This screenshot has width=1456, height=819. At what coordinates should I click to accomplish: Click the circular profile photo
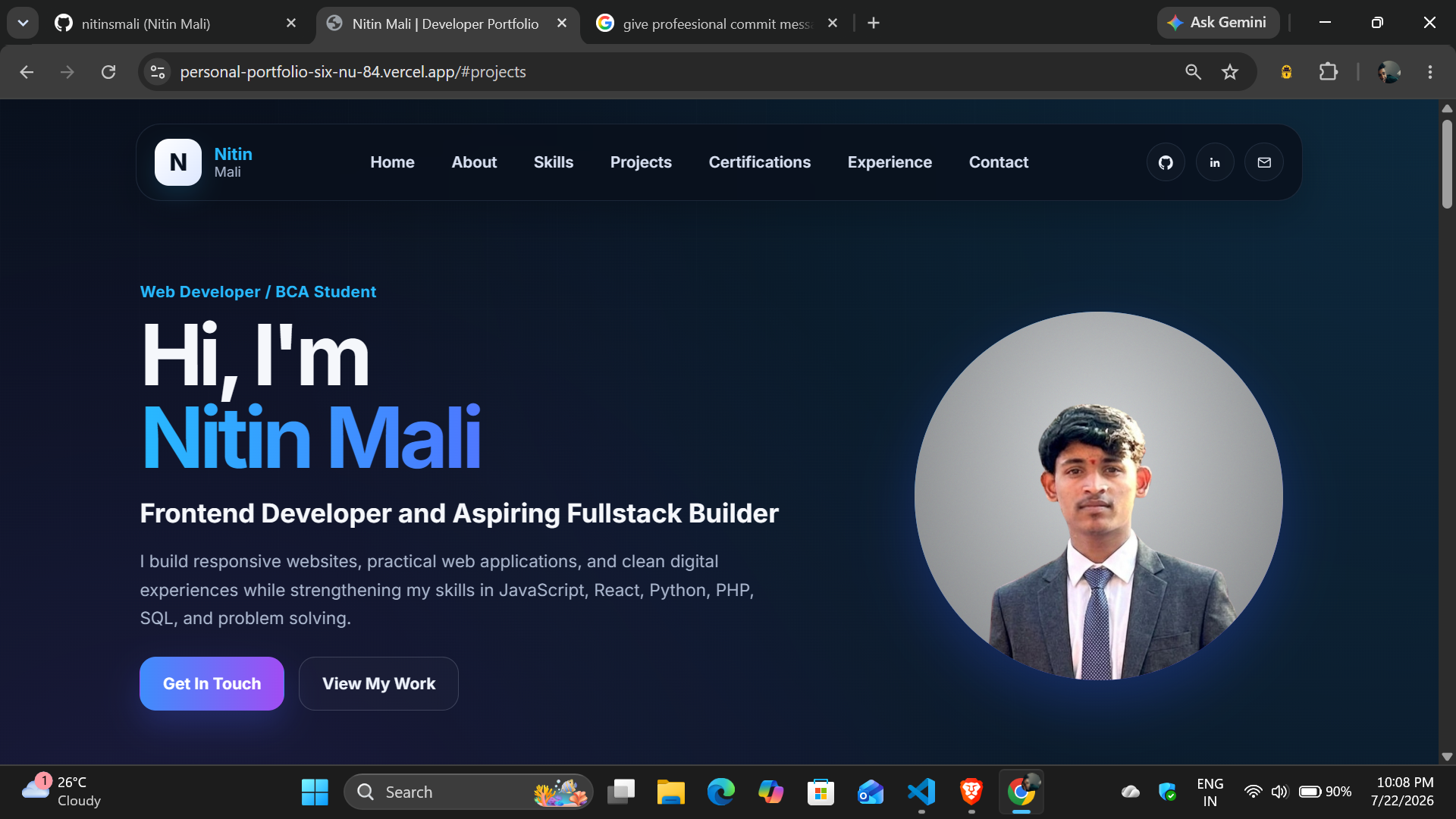pos(1098,496)
